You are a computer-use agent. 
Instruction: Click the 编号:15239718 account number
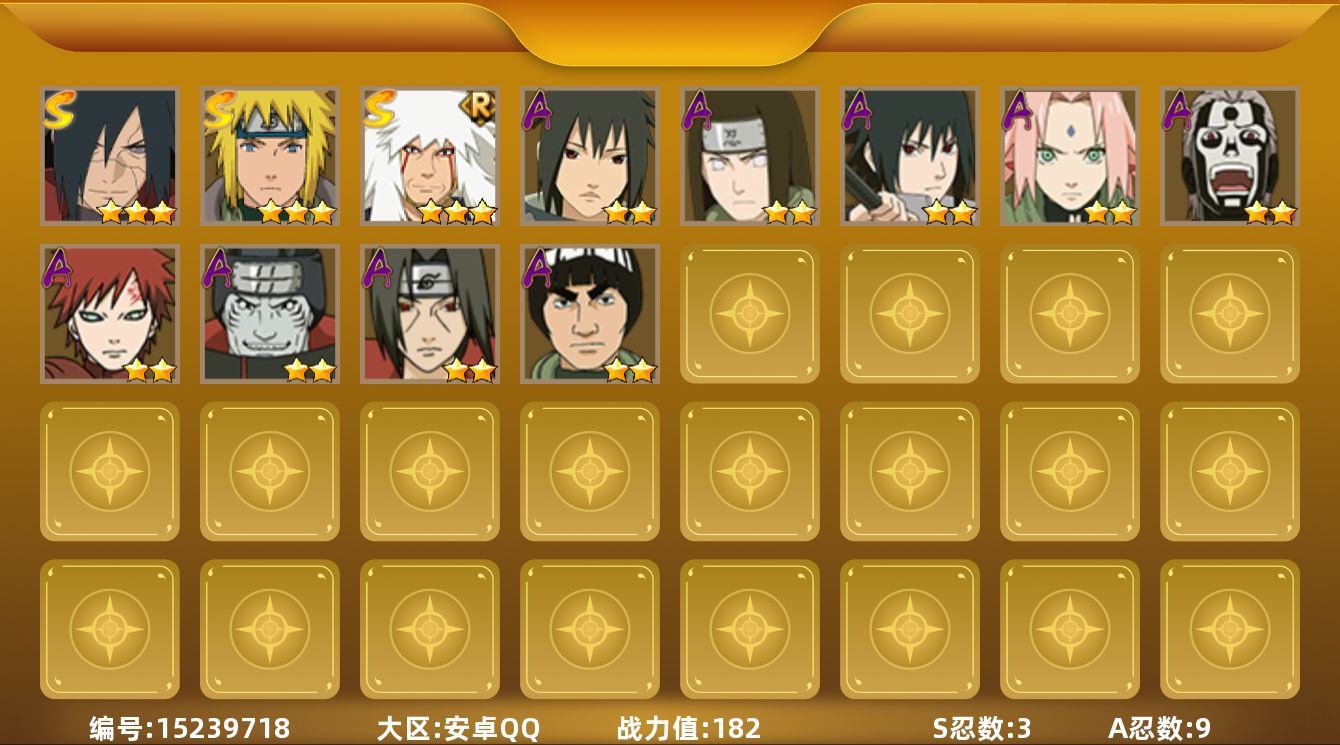pos(190,728)
